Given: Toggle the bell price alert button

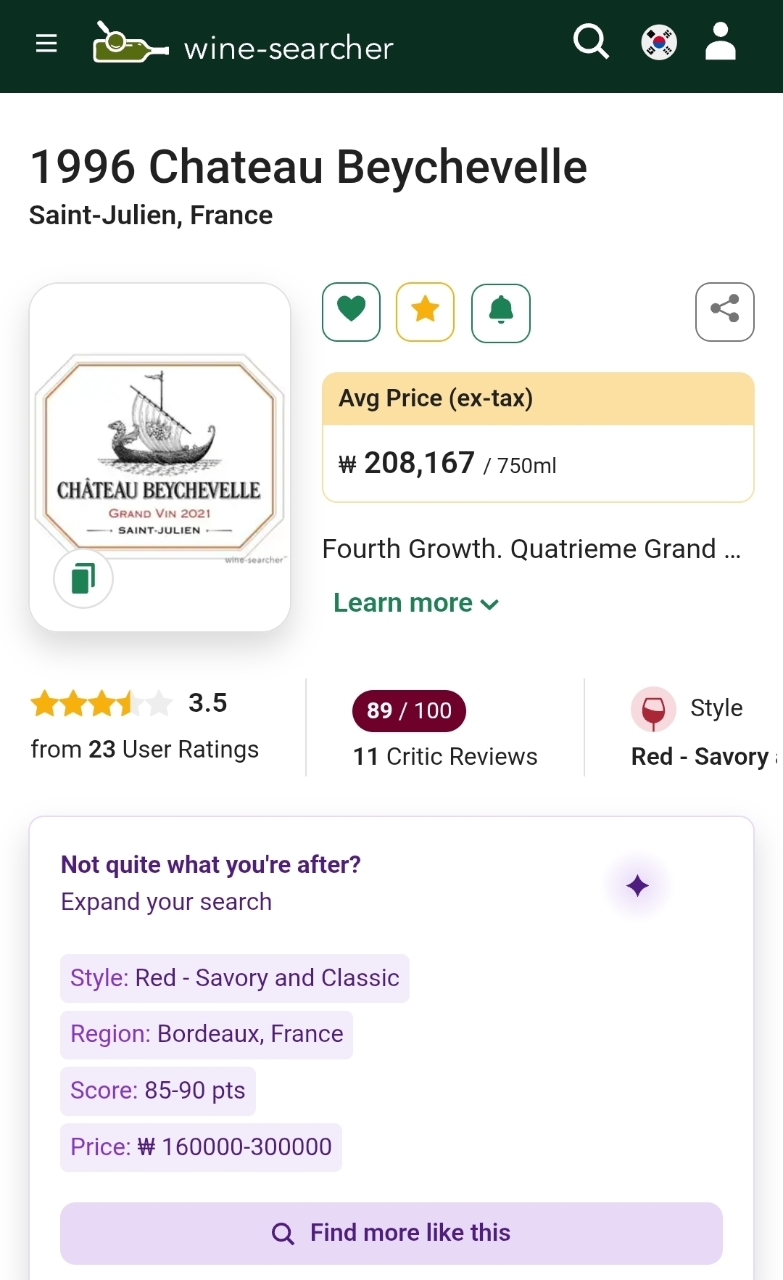Looking at the screenshot, I should pyautogui.click(x=501, y=312).
